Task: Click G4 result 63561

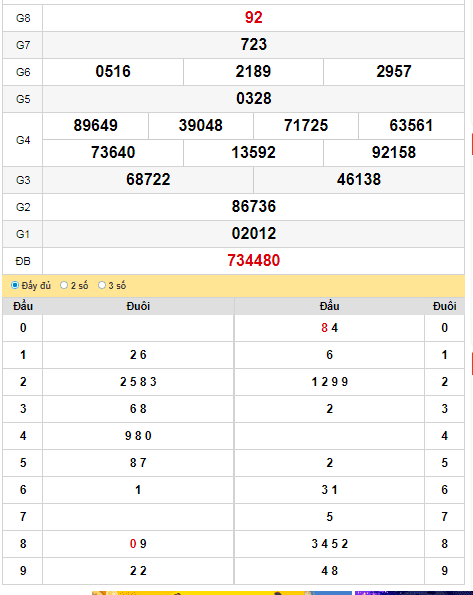Action: click(x=411, y=125)
